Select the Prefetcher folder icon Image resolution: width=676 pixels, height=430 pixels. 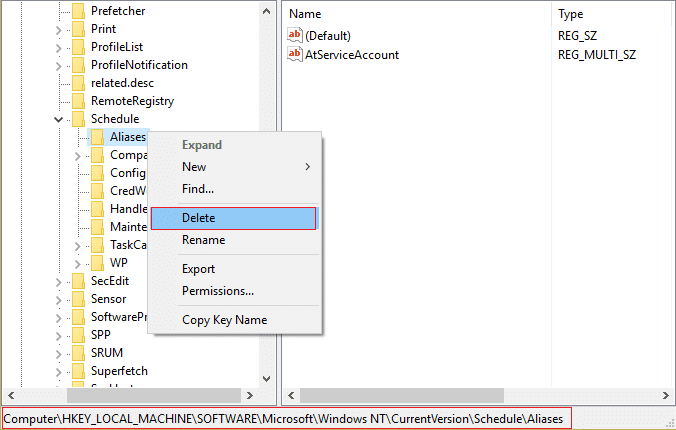pos(78,11)
